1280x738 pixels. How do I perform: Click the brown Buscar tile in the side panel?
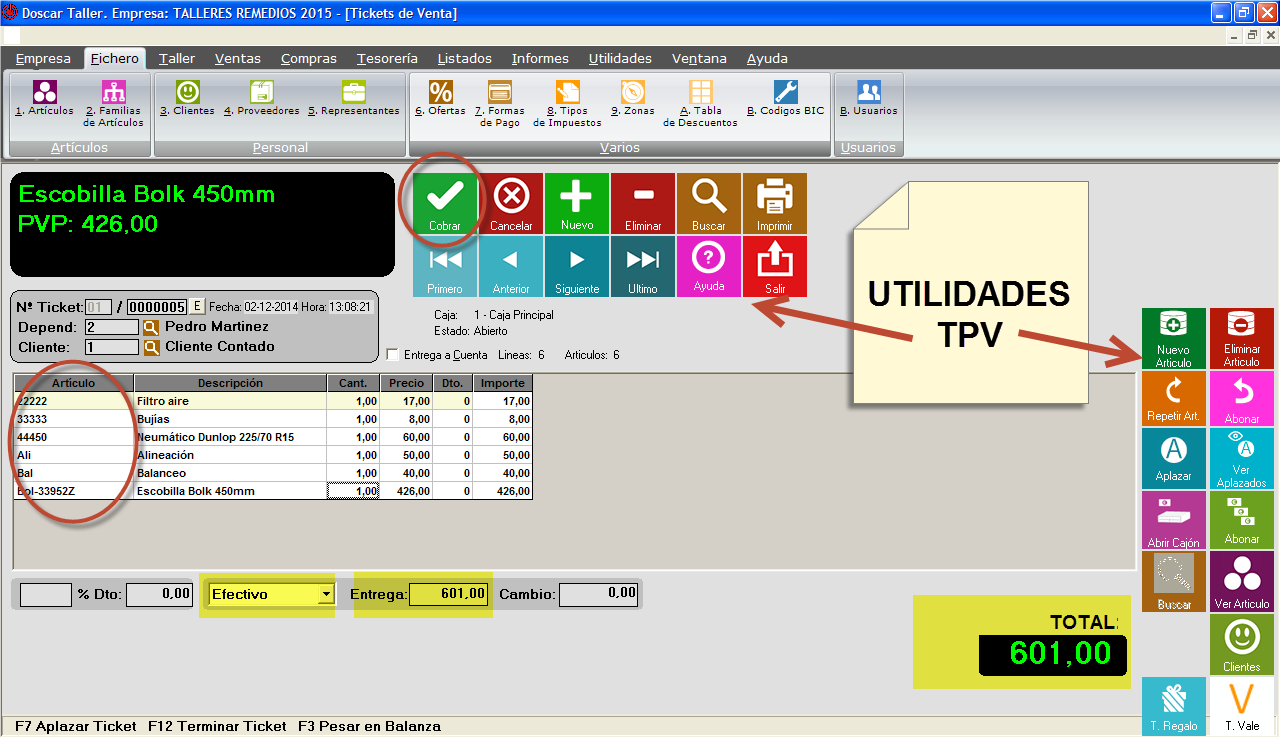(x=1174, y=582)
